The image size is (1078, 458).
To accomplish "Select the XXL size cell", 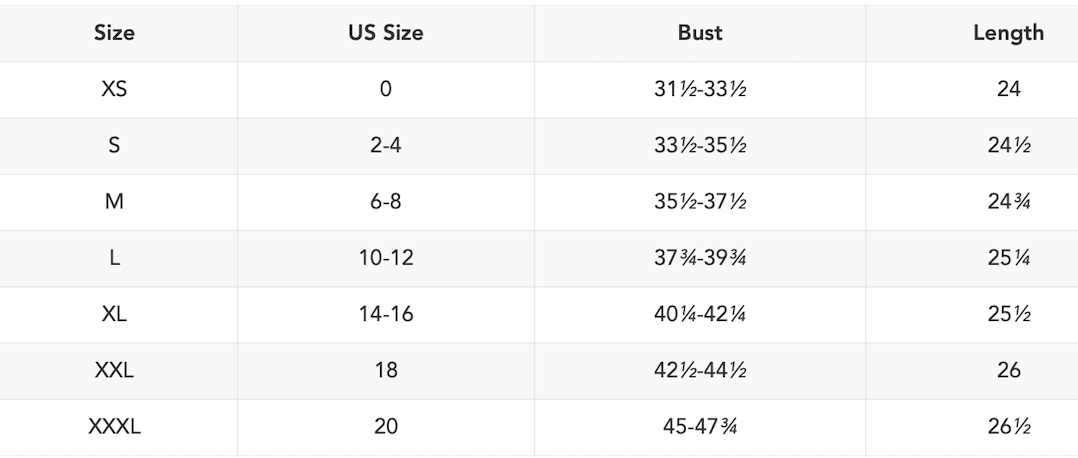I will (114, 370).
